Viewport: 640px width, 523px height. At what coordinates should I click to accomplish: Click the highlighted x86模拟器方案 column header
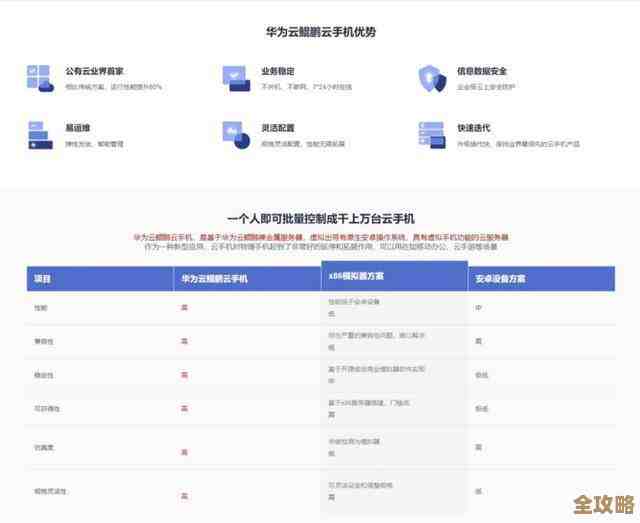point(394,276)
